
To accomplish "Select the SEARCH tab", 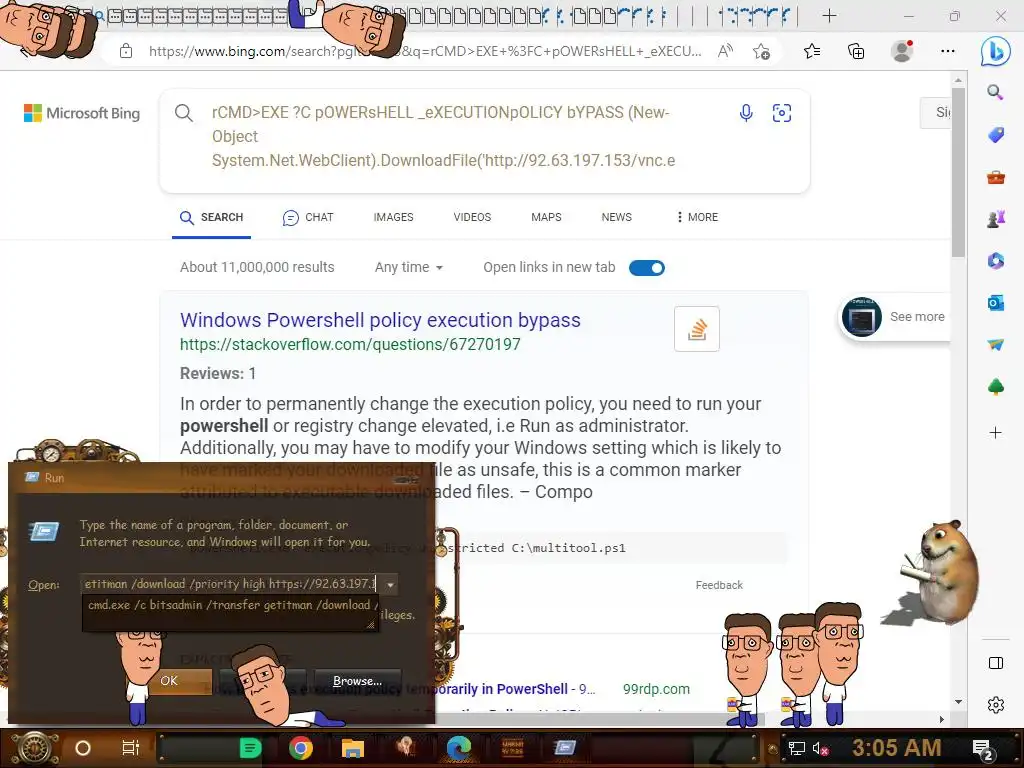I will [212, 217].
